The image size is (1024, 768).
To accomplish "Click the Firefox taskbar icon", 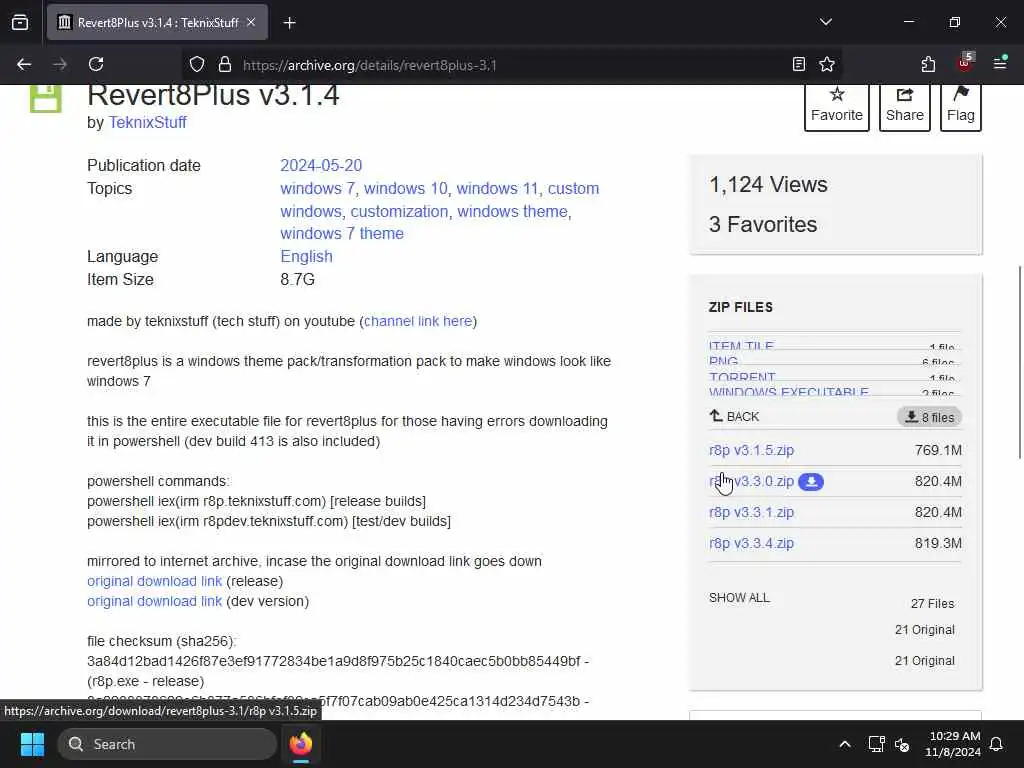I will click(x=301, y=744).
